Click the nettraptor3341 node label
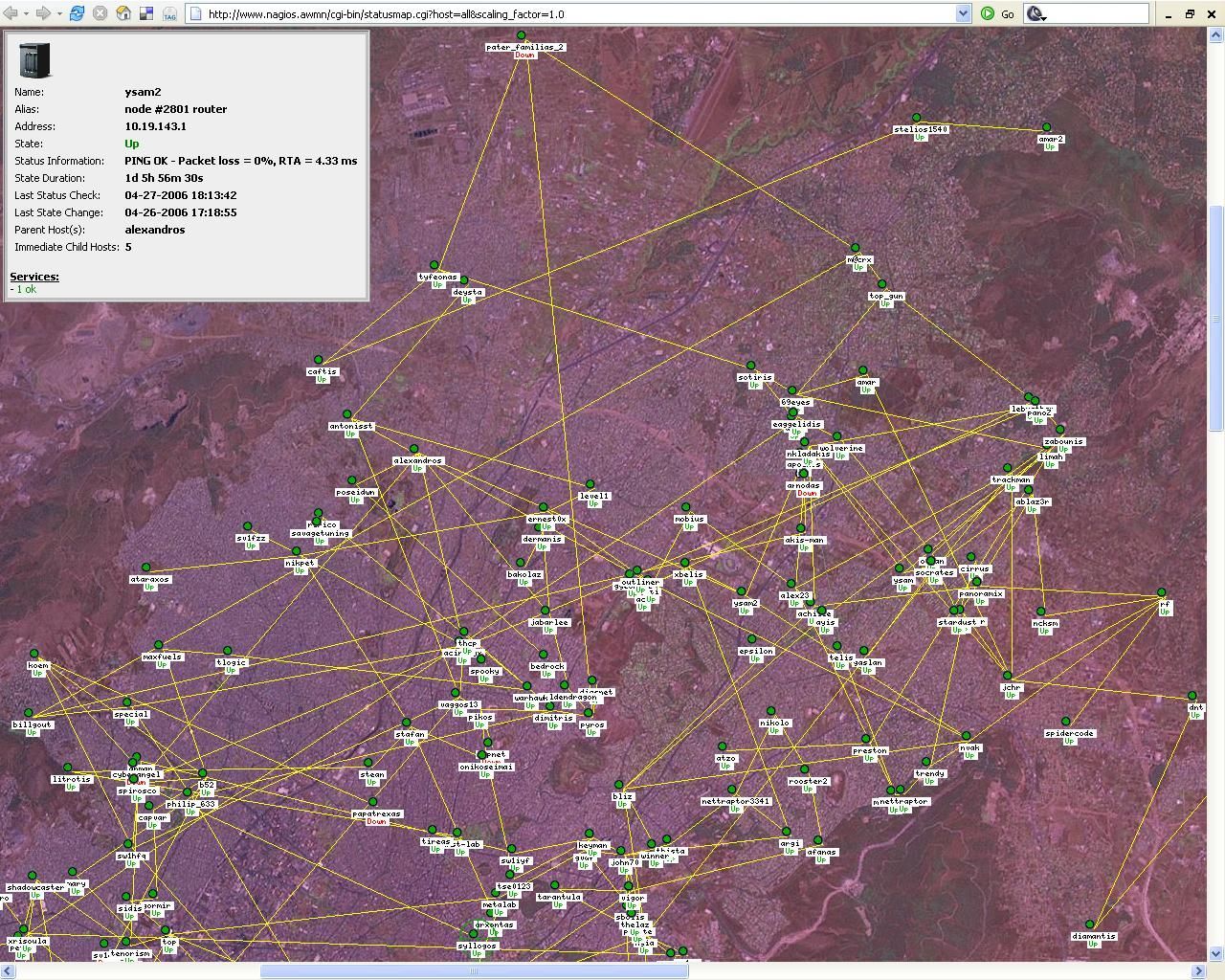The image size is (1225, 980). [736, 801]
